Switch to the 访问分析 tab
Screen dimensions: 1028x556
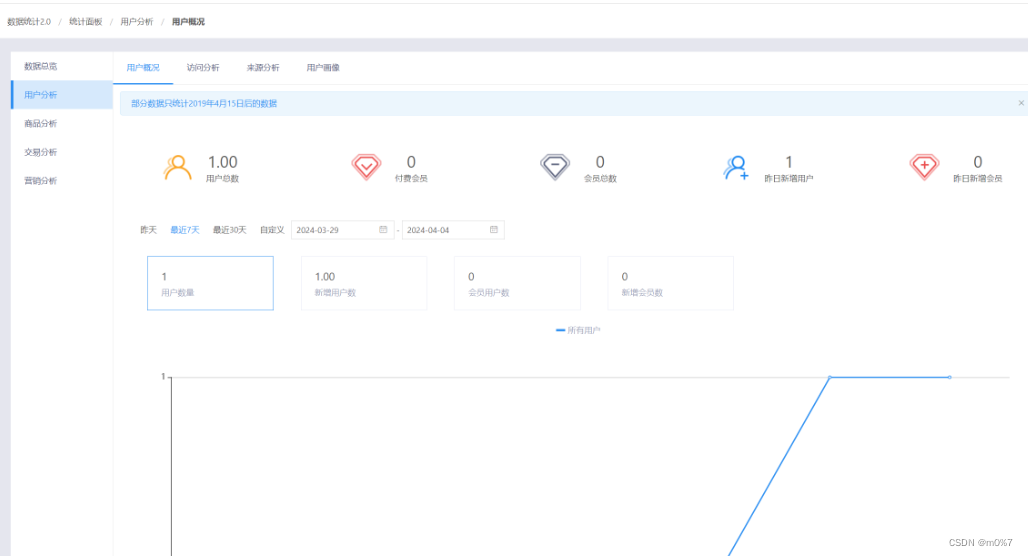point(203,68)
